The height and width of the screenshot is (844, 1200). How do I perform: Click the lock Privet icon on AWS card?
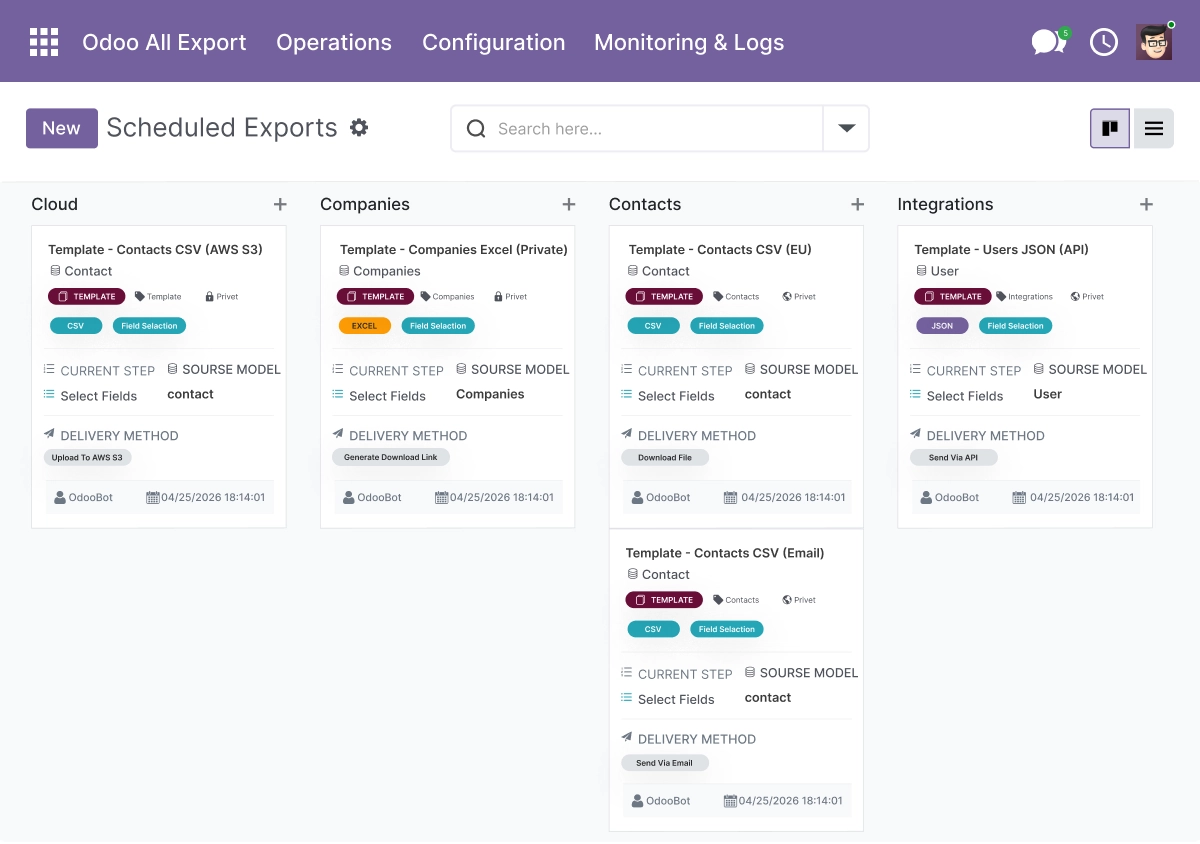[210, 297]
